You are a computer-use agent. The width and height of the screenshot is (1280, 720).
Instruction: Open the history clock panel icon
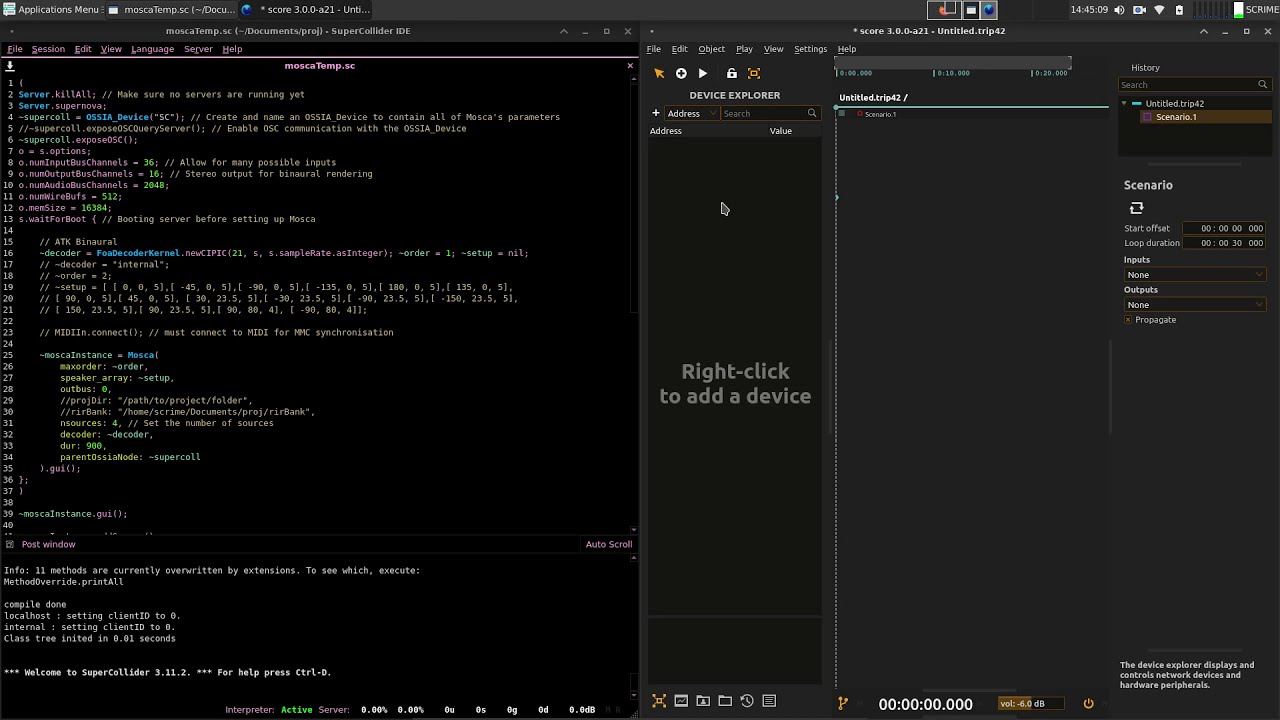pos(747,701)
